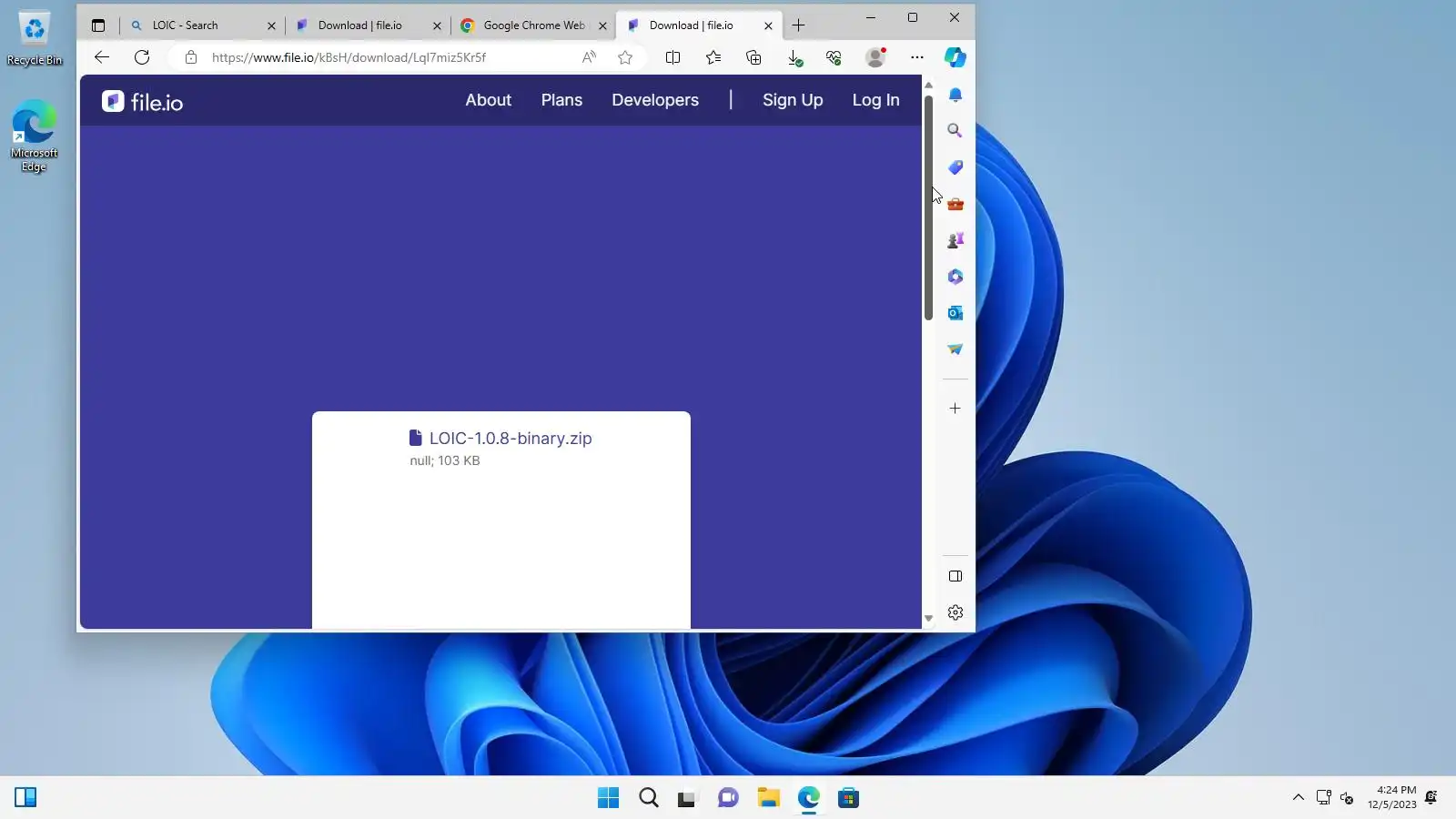Open sidebar settings gear

tap(955, 612)
